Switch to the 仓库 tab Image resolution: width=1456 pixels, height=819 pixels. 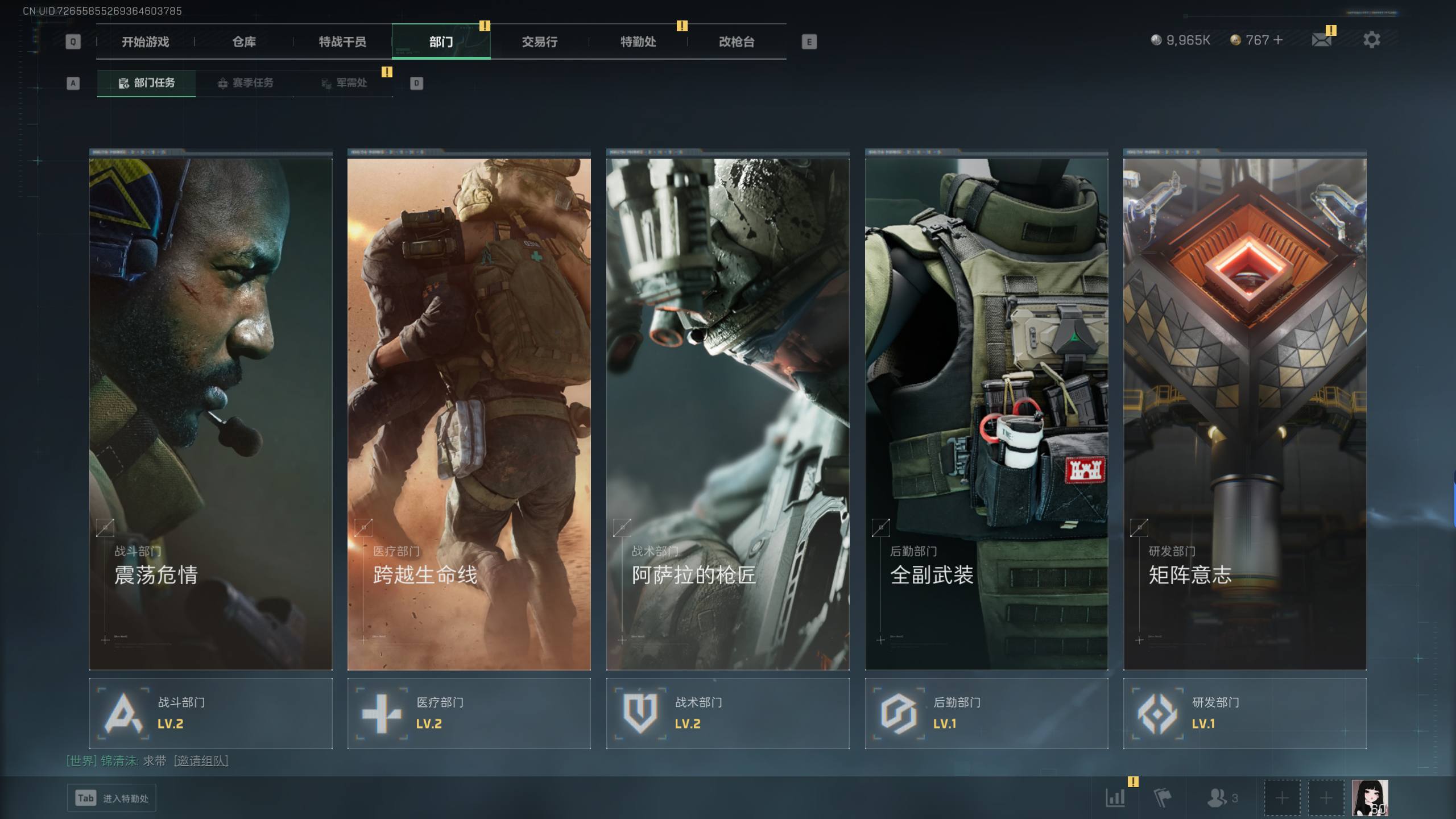244,42
